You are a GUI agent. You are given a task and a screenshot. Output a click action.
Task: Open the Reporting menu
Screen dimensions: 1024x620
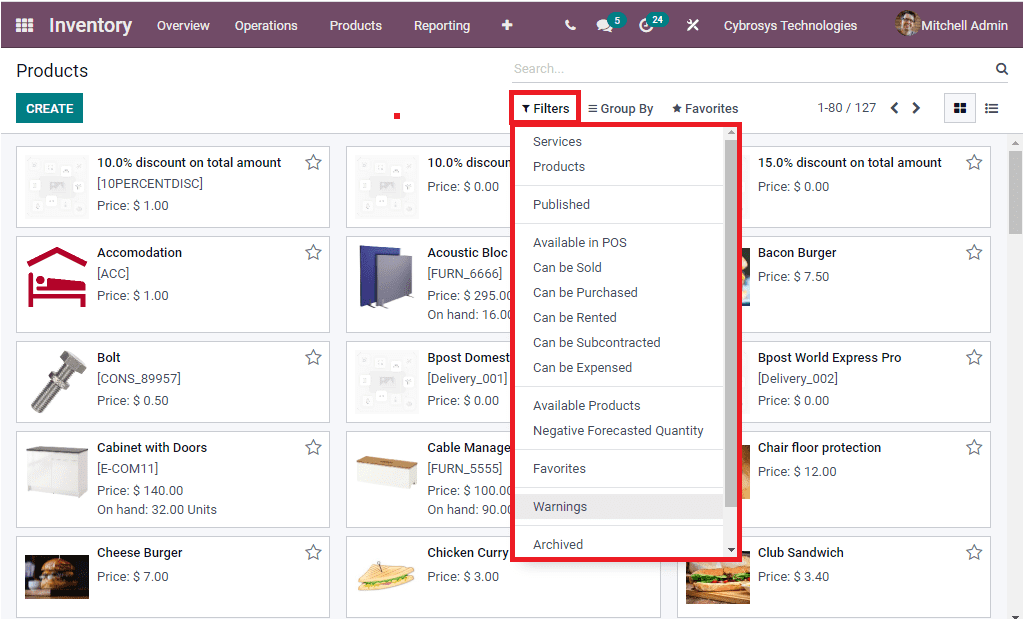pyautogui.click(x=441, y=25)
